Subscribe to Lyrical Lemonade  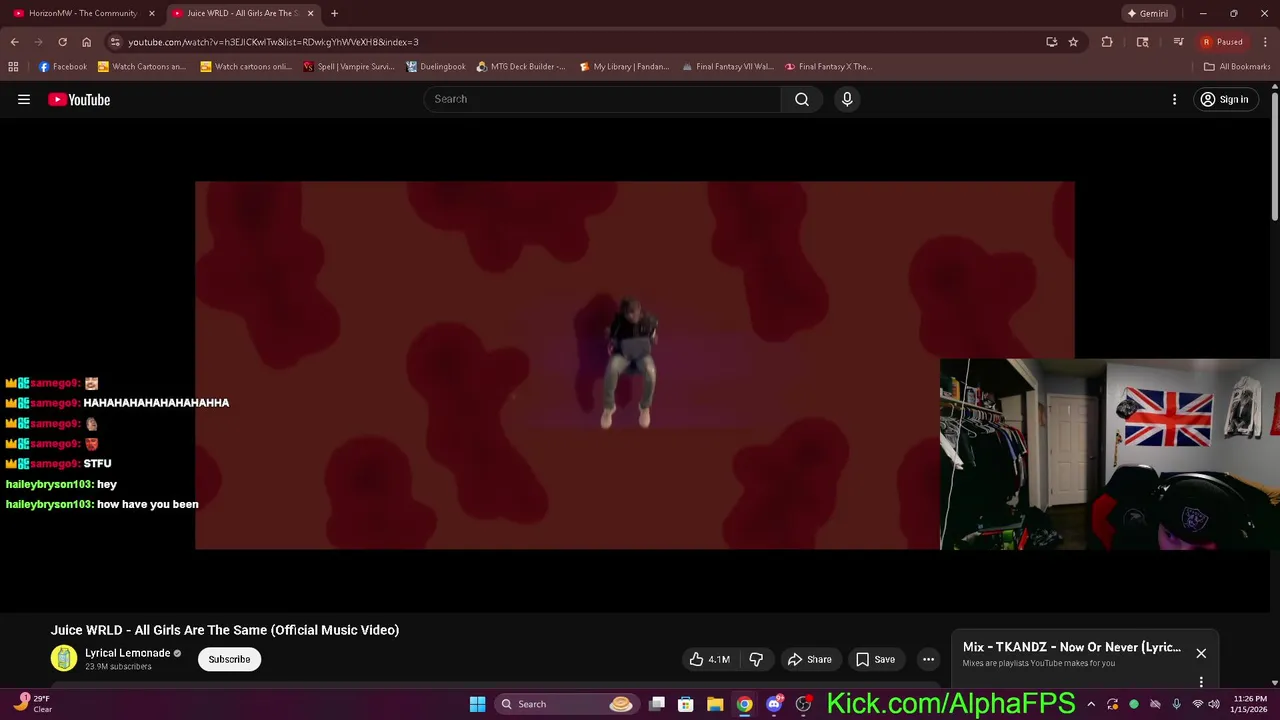[x=229, y=659]
